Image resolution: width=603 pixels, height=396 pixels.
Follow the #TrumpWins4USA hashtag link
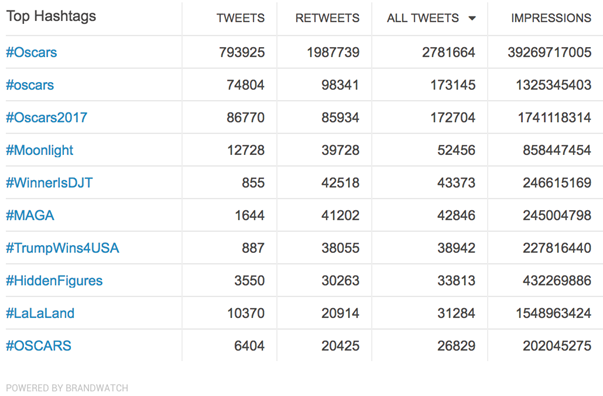[x=62, y=248]
